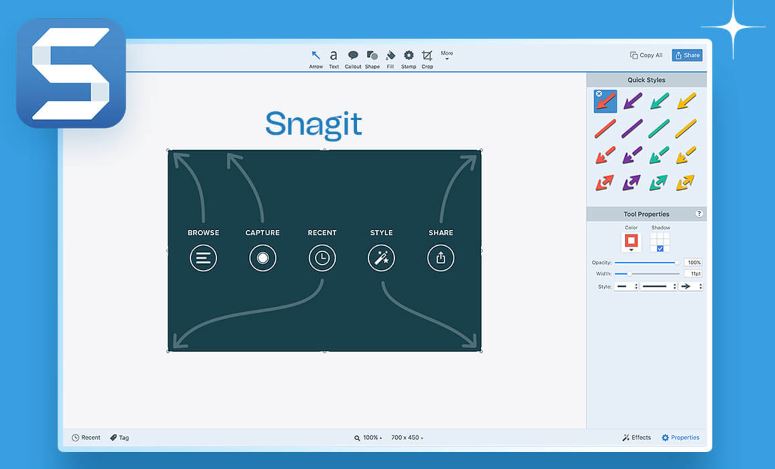Viewport: 775px width, 469px height.
Task: Click the Browse icon in canvas image
Action: (x=203, y=258)
